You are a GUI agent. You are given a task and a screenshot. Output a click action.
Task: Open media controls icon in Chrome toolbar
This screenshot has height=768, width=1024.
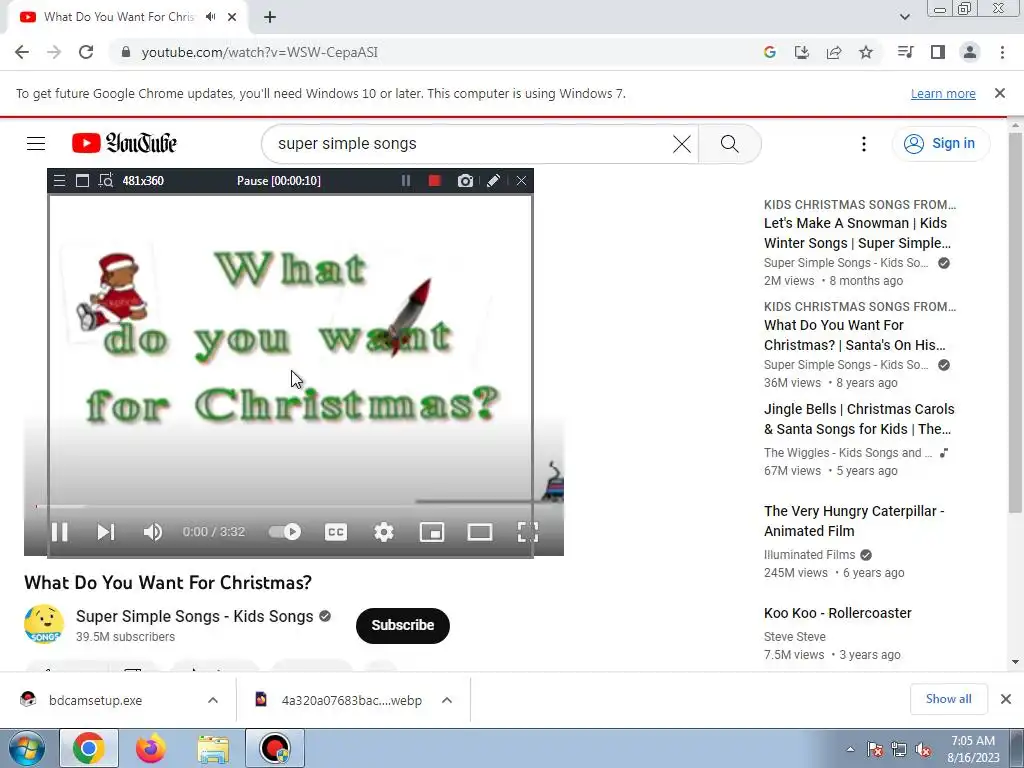tap(905, 52)
